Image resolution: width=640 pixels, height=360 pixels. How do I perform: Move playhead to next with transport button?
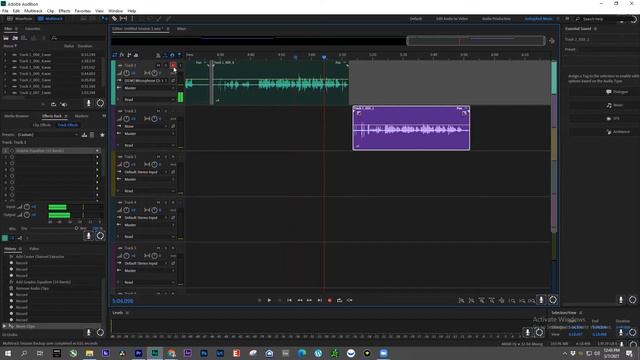pos(320,300)
